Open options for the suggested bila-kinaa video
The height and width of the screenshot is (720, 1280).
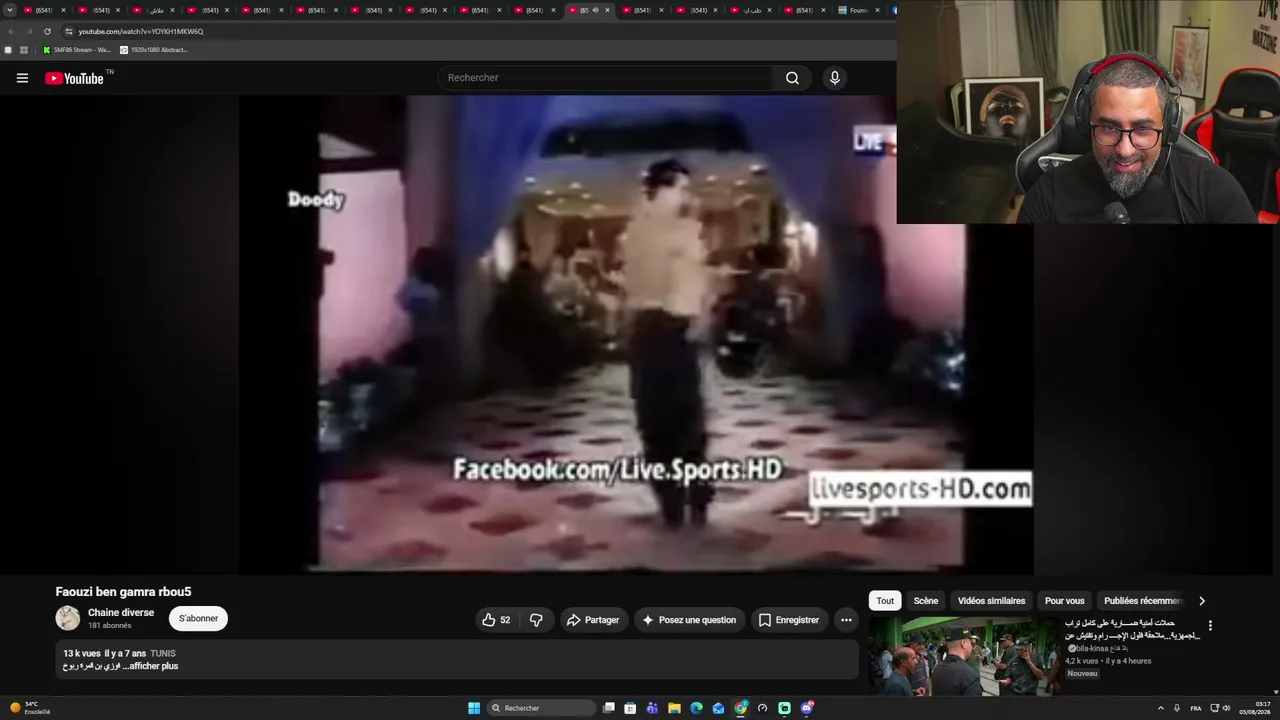point(1210,626)
